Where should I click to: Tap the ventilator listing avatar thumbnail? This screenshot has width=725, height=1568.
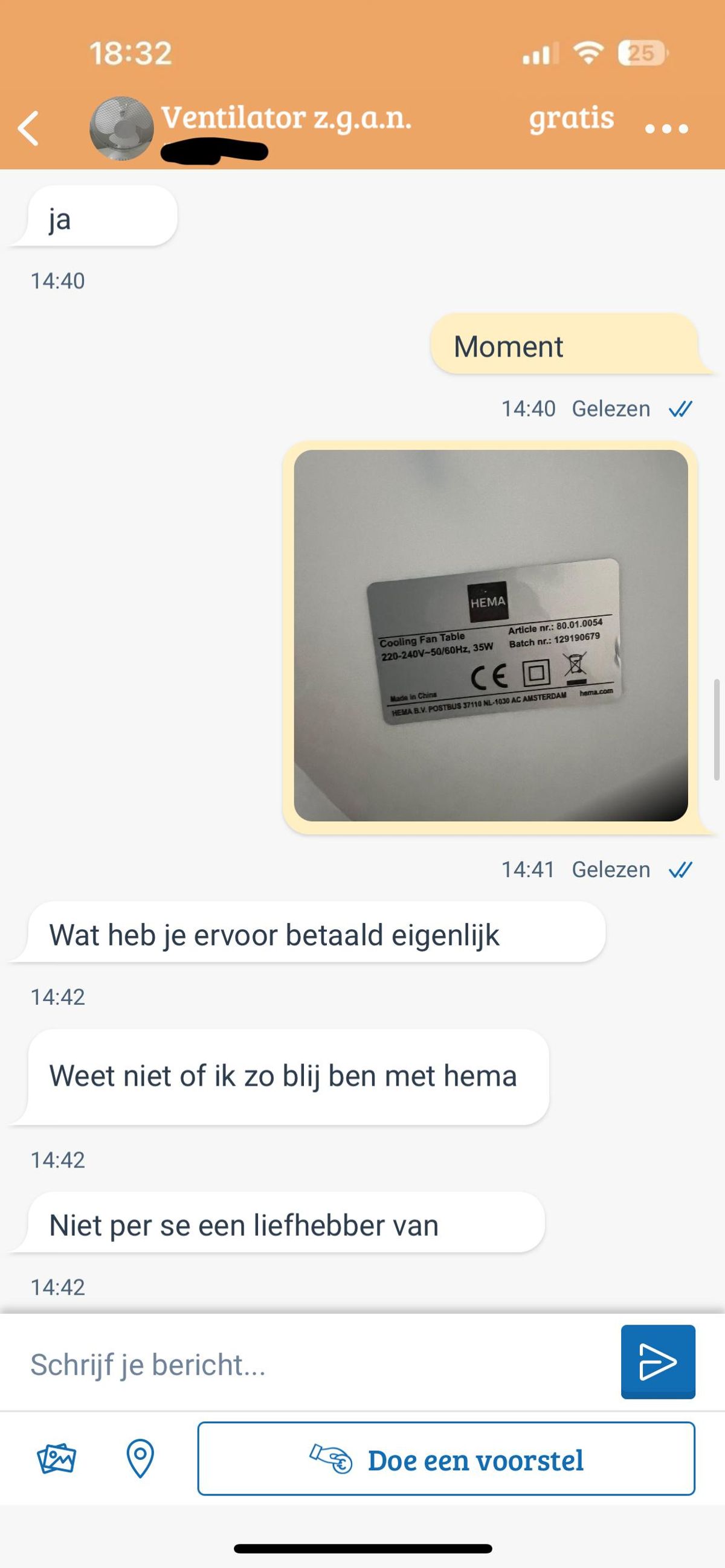(121, 129)
